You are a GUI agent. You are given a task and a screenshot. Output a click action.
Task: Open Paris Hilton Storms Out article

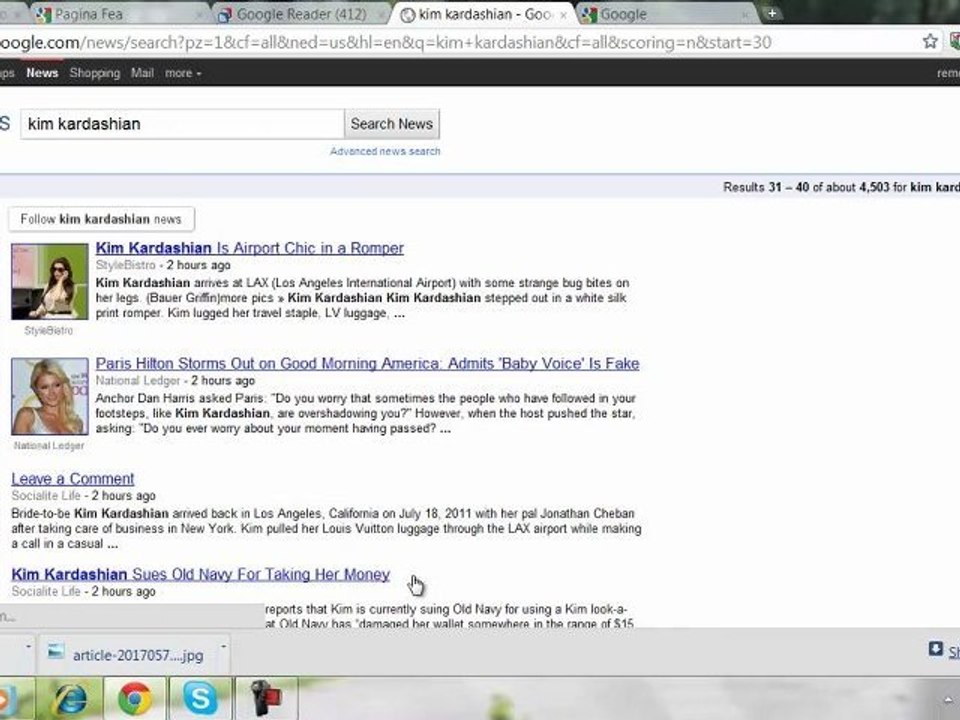pyautogui.click(x=367, y=363)
